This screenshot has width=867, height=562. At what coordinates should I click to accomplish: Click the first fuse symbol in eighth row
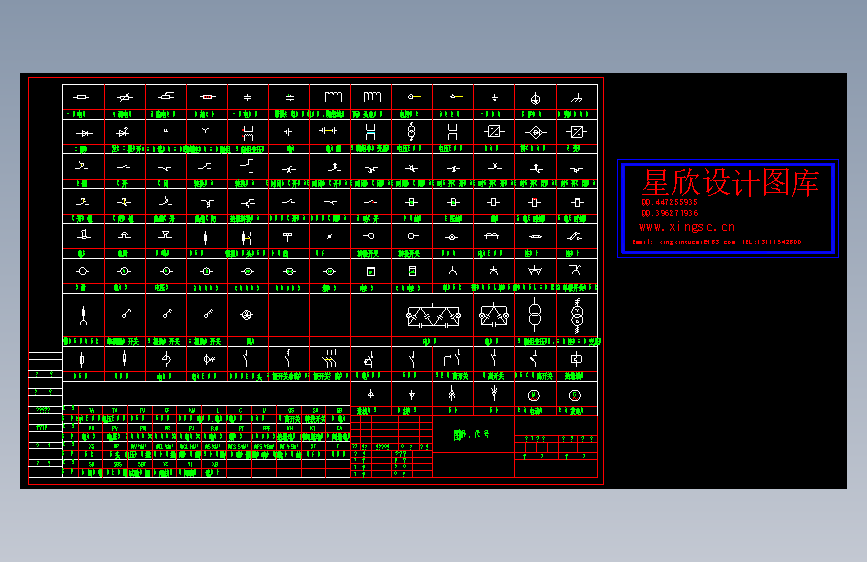(82, 360)
